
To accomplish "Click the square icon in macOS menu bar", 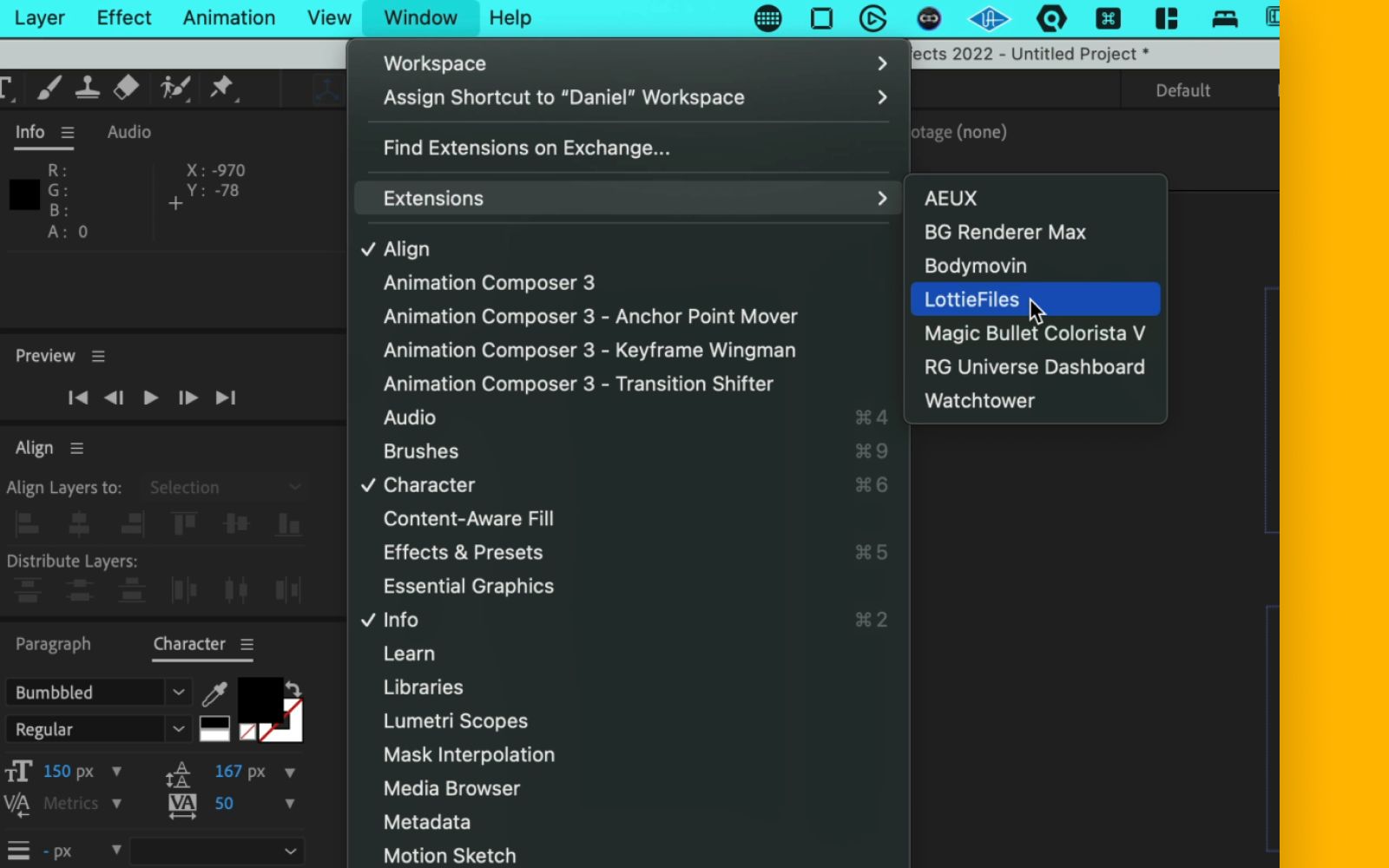I will [821, 18].
